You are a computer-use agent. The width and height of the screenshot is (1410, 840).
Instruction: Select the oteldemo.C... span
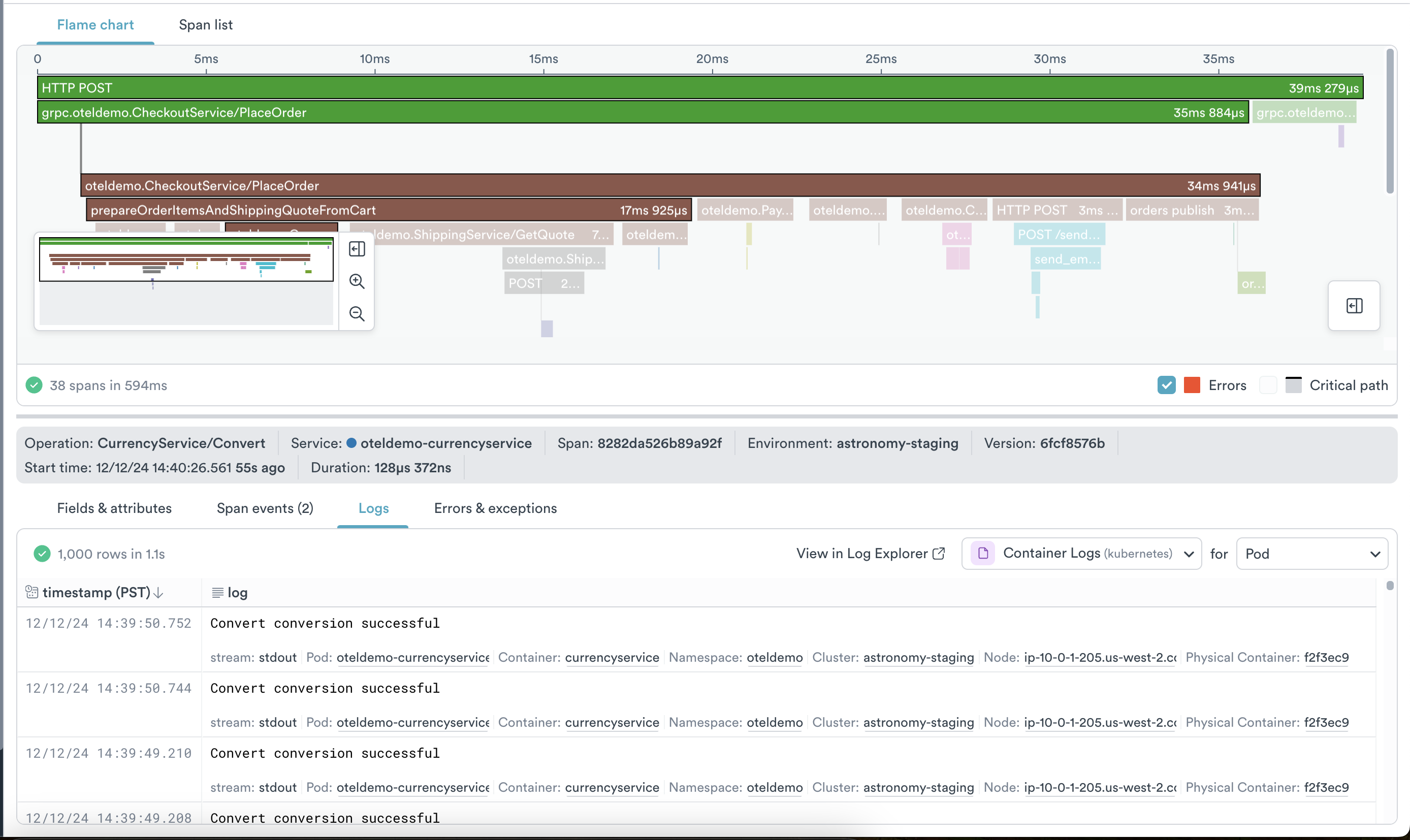tap(944, 210)
